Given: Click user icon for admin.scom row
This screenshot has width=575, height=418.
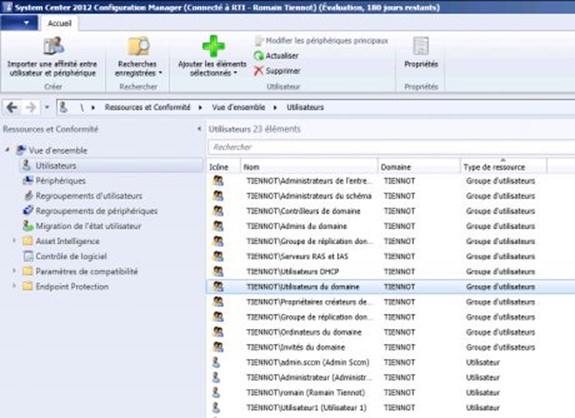Looking at the screenshot, I should (x=216, y=362).
